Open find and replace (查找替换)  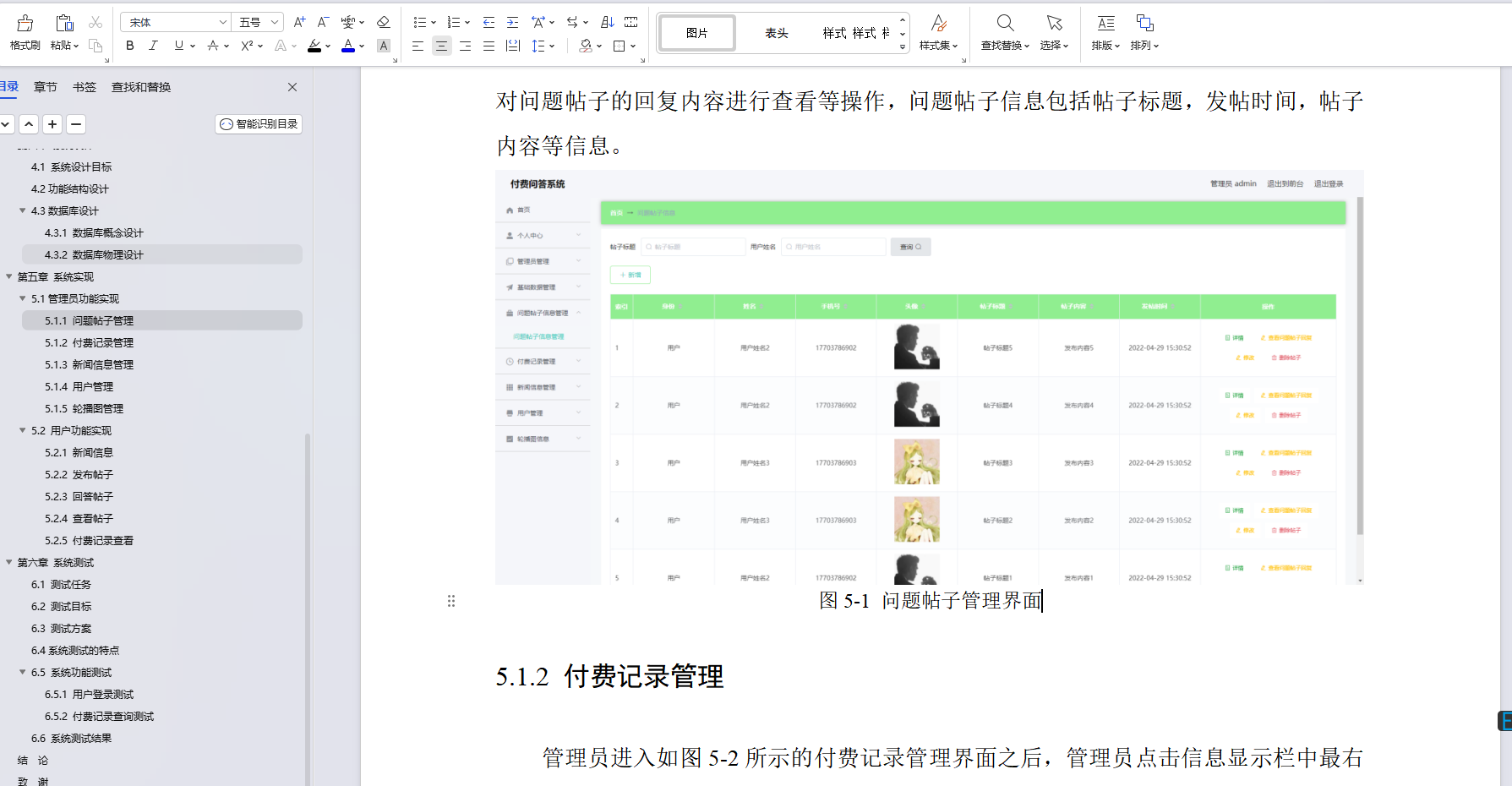click(1003, 32)
